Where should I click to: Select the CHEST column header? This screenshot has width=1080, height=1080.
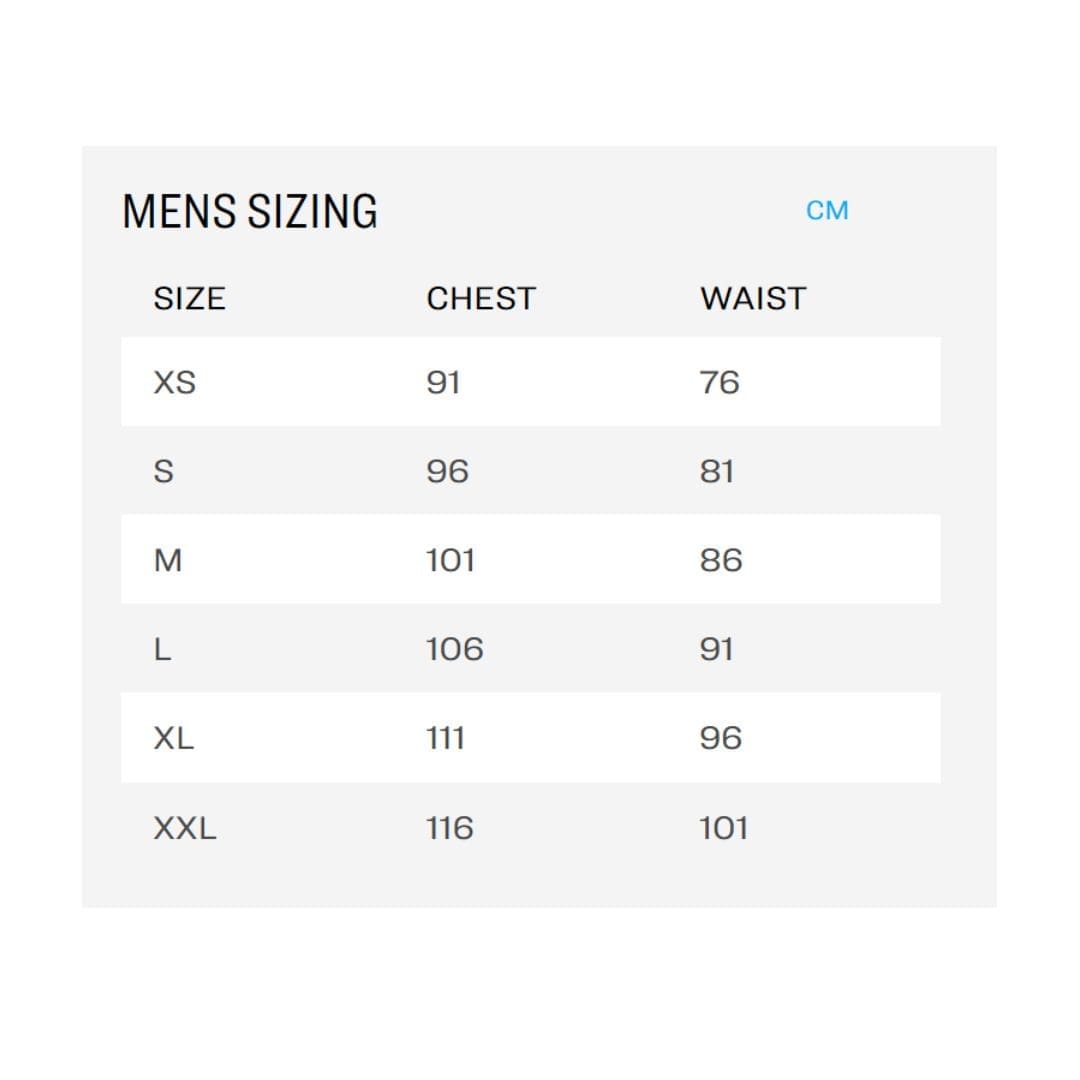481,299
